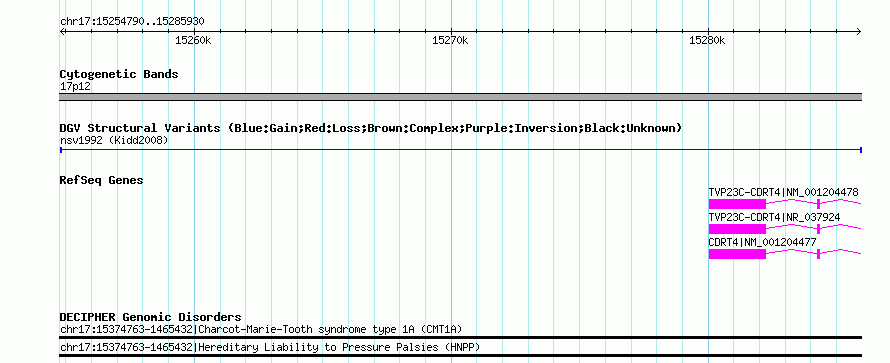Select the RefSeq Genes track heading
The height and width of the screenshot is (363, 890).
click(101, 180)
